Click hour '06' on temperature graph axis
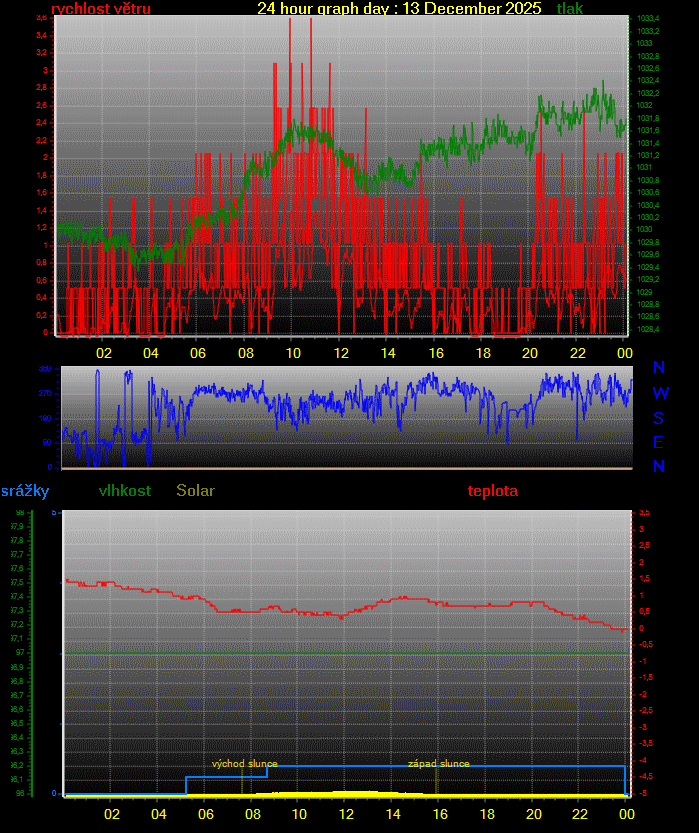The height and width of the screenshot is (833, 699). tap(205, 813)
